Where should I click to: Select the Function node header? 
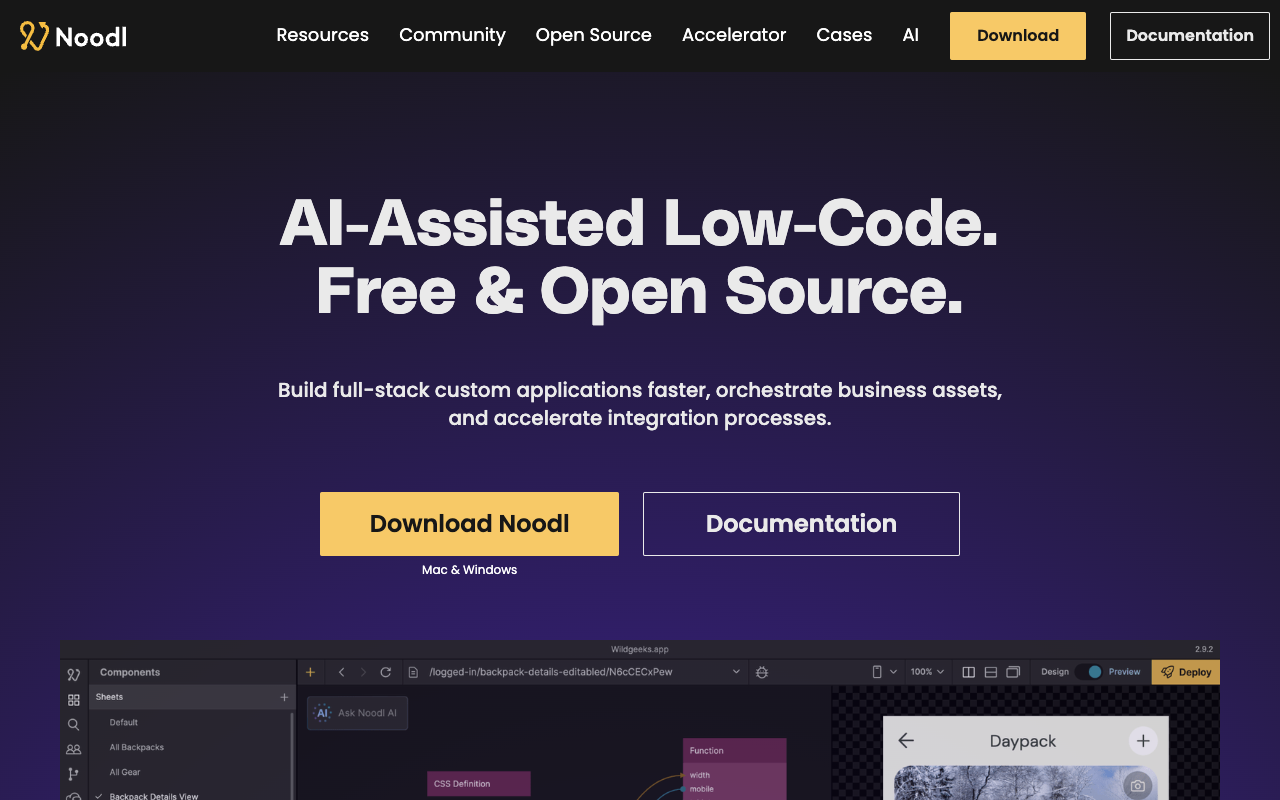click(735, 751)
